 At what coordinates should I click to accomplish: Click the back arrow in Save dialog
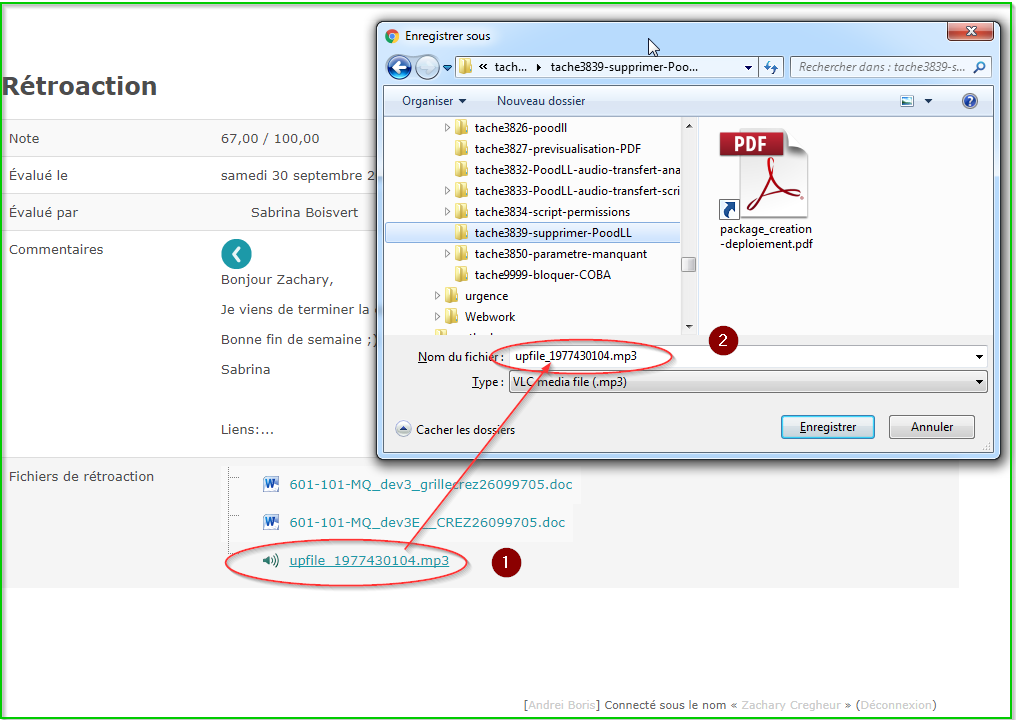pos(399,67)
